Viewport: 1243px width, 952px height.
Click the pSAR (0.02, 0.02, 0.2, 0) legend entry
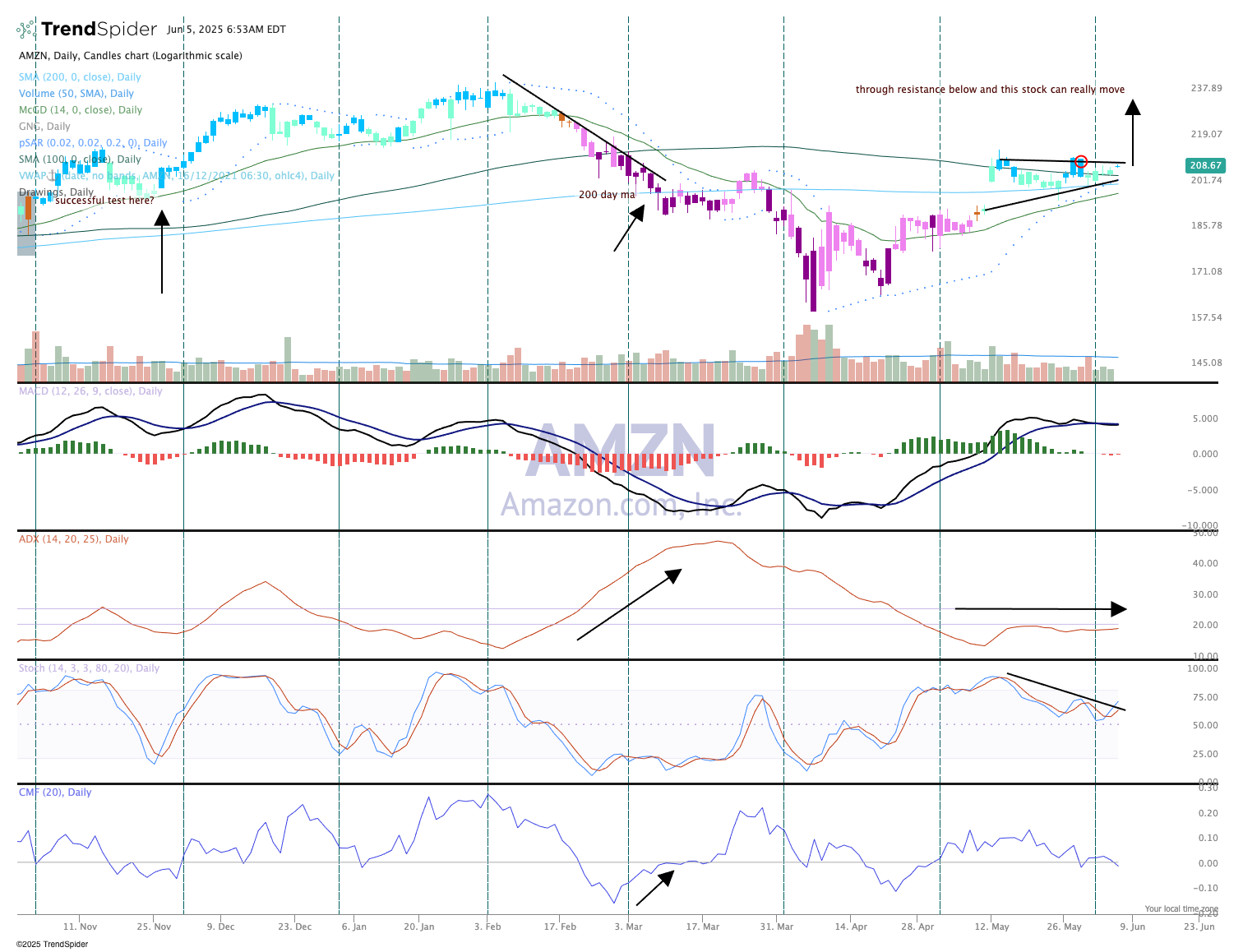(93, 143)
